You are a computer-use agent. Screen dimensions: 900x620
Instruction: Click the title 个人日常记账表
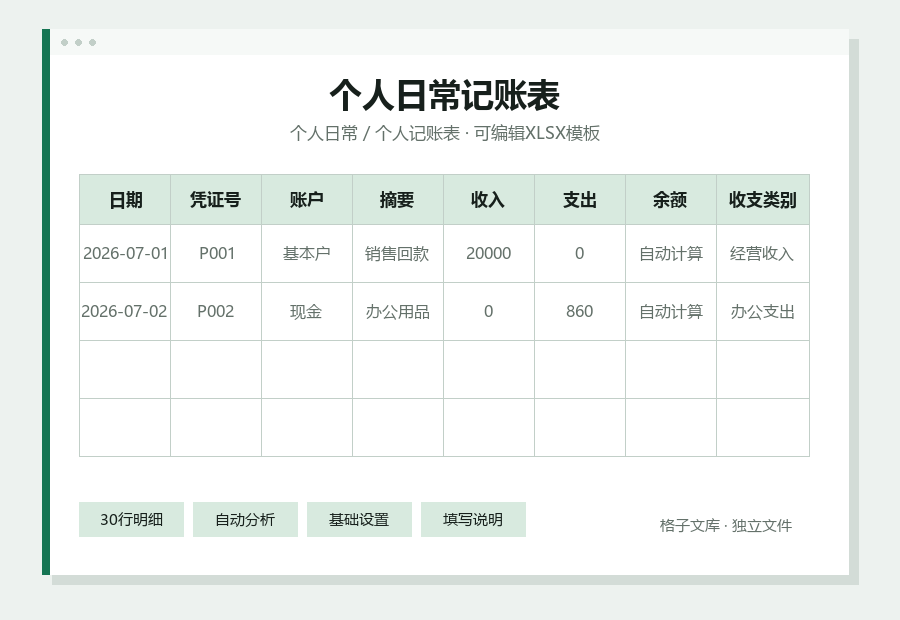pyautogui.click(x=445, y=95)
